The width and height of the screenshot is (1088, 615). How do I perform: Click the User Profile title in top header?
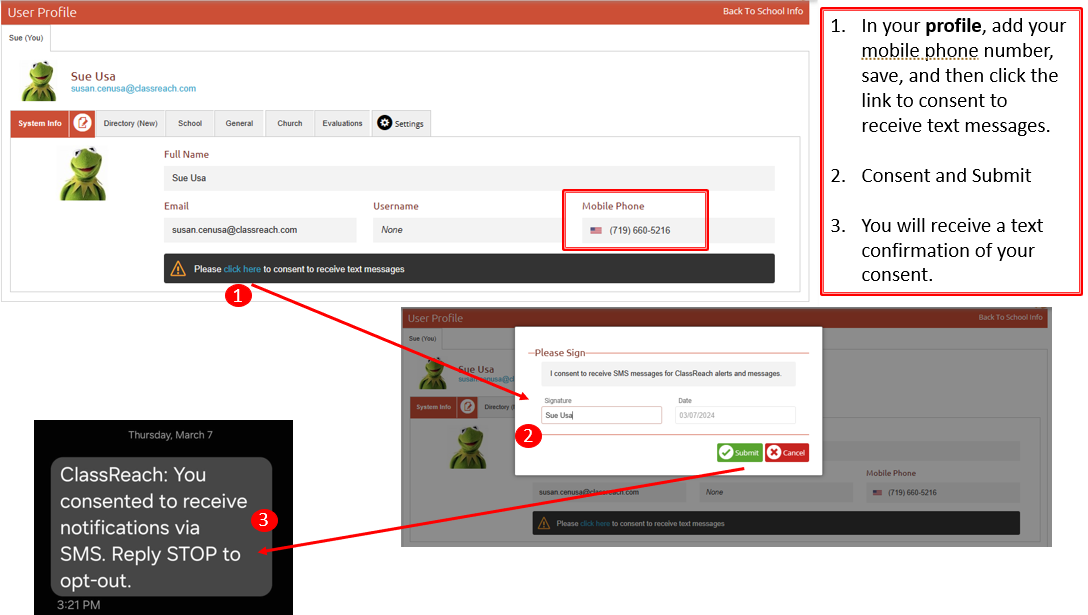coord(42,12)
